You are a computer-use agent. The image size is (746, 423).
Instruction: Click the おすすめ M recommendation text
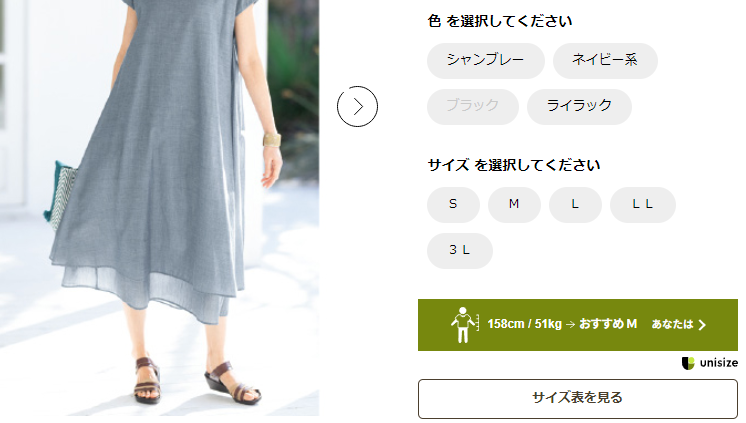(x=608, y=324)
